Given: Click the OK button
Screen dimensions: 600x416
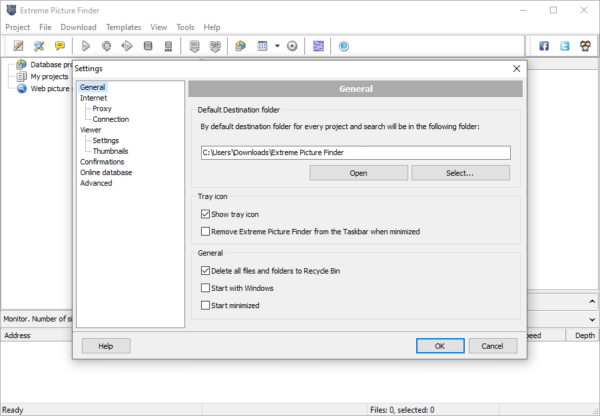Looking at the screenshot, I should tap(440, 346).
